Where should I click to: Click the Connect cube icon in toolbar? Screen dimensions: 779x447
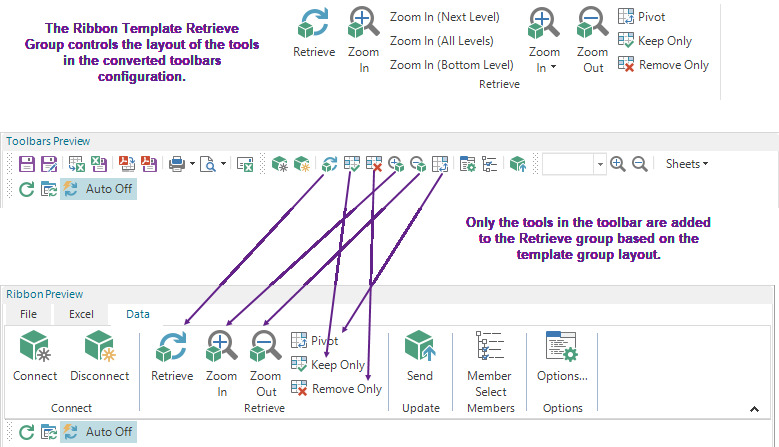[x=279, y=164]
